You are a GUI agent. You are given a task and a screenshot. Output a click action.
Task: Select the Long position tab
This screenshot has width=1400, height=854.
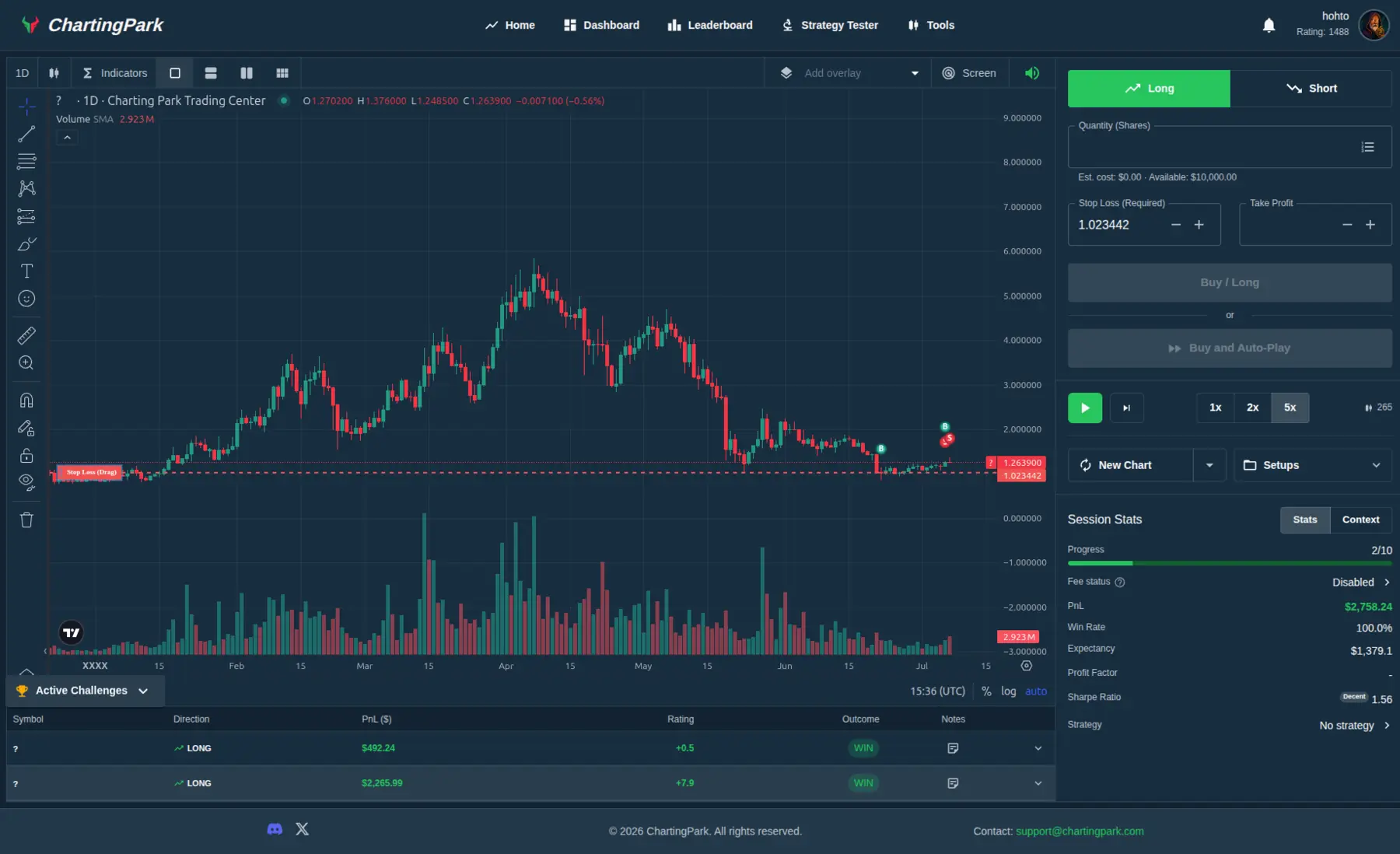[x=1149, y=89]
